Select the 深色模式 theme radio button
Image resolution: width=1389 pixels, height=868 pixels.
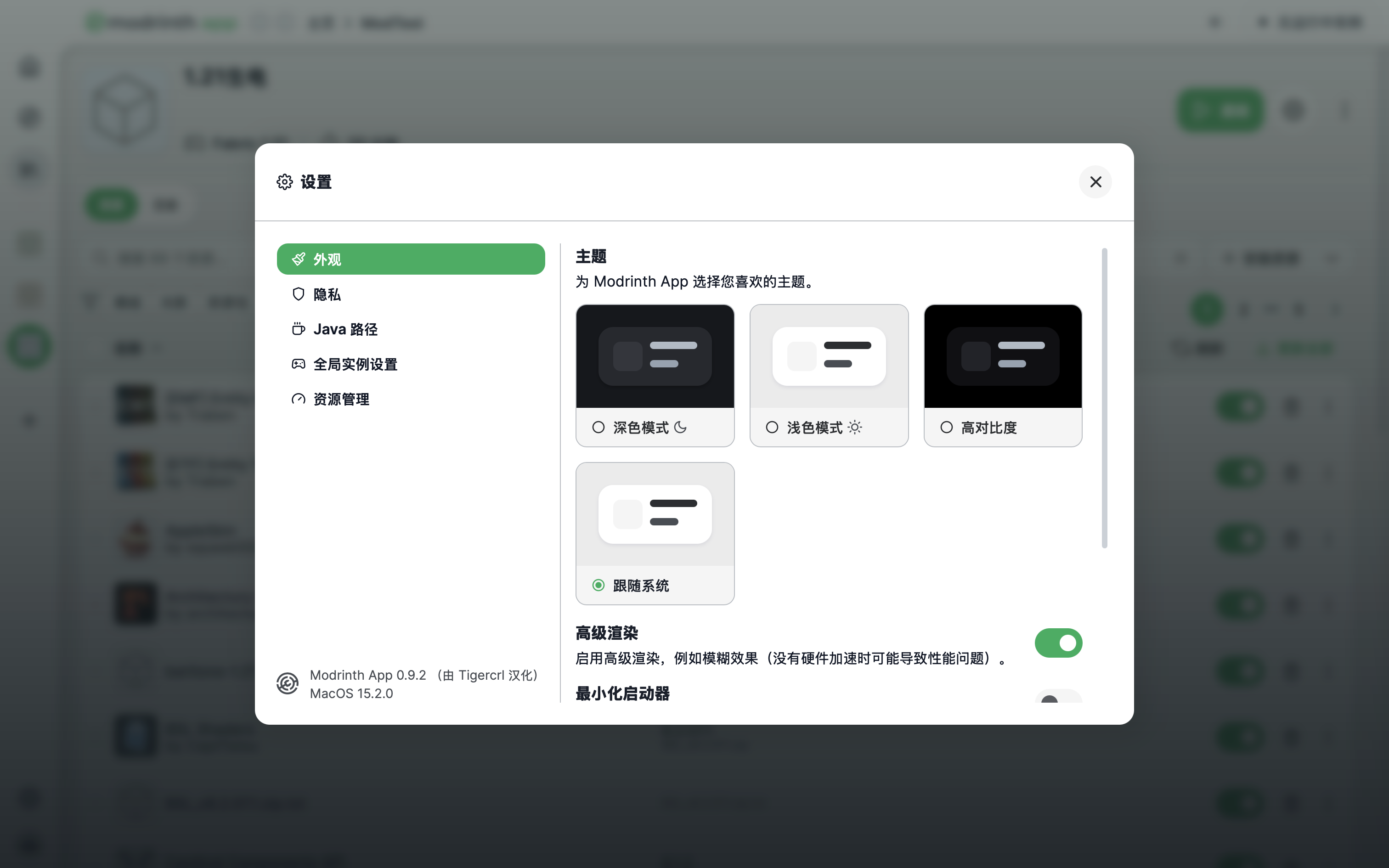(x=598, y=427)
